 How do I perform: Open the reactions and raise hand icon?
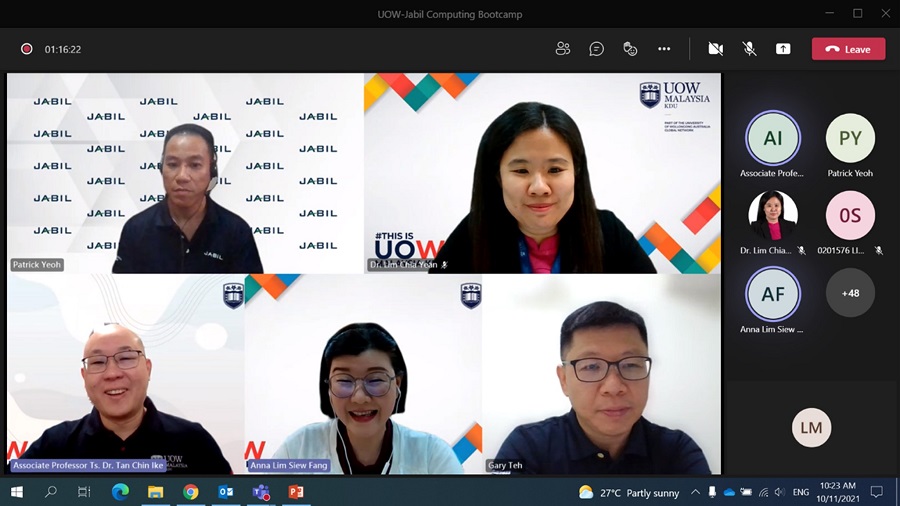(630, 49)
